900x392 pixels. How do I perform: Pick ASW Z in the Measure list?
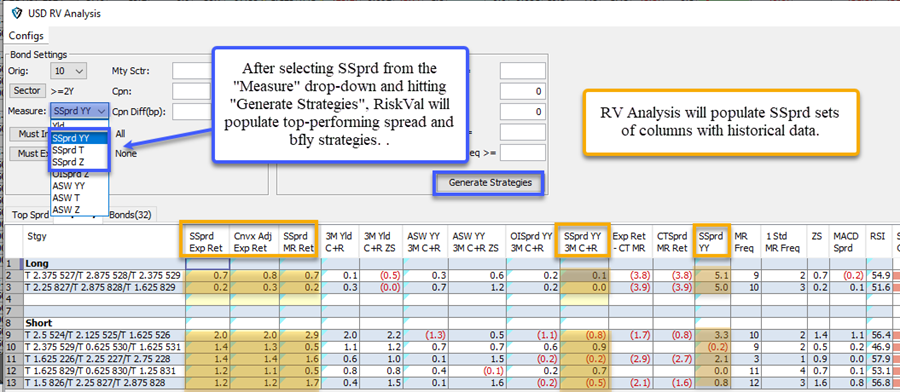pos(79,209)
